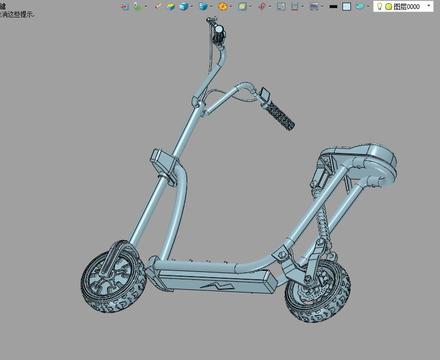Screen dimensions: 440x360
Task: Open the 图层0000 layer dropdown arrow
Action: pyautogui.click(x=429, y=6)
